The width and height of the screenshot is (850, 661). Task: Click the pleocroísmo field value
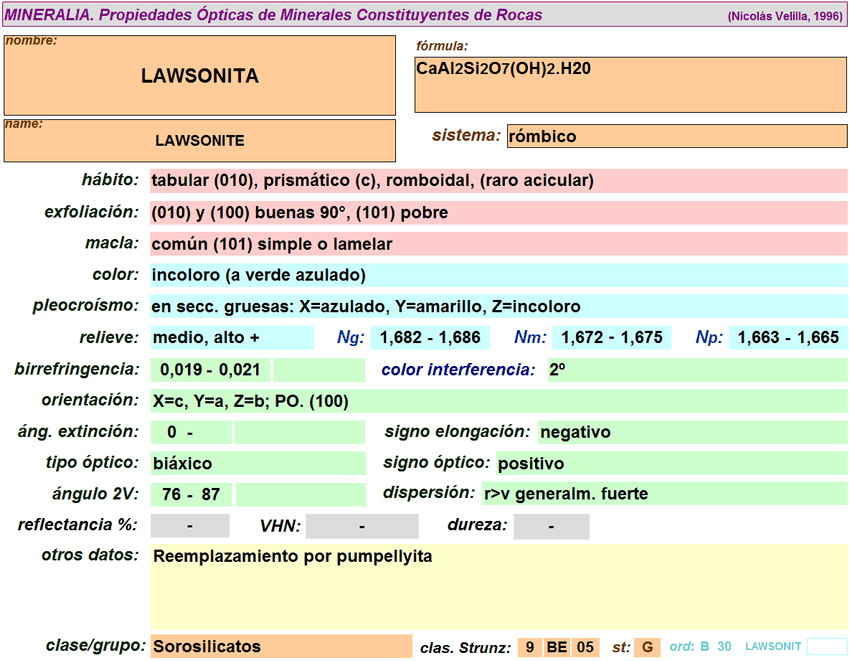point(498,307)
